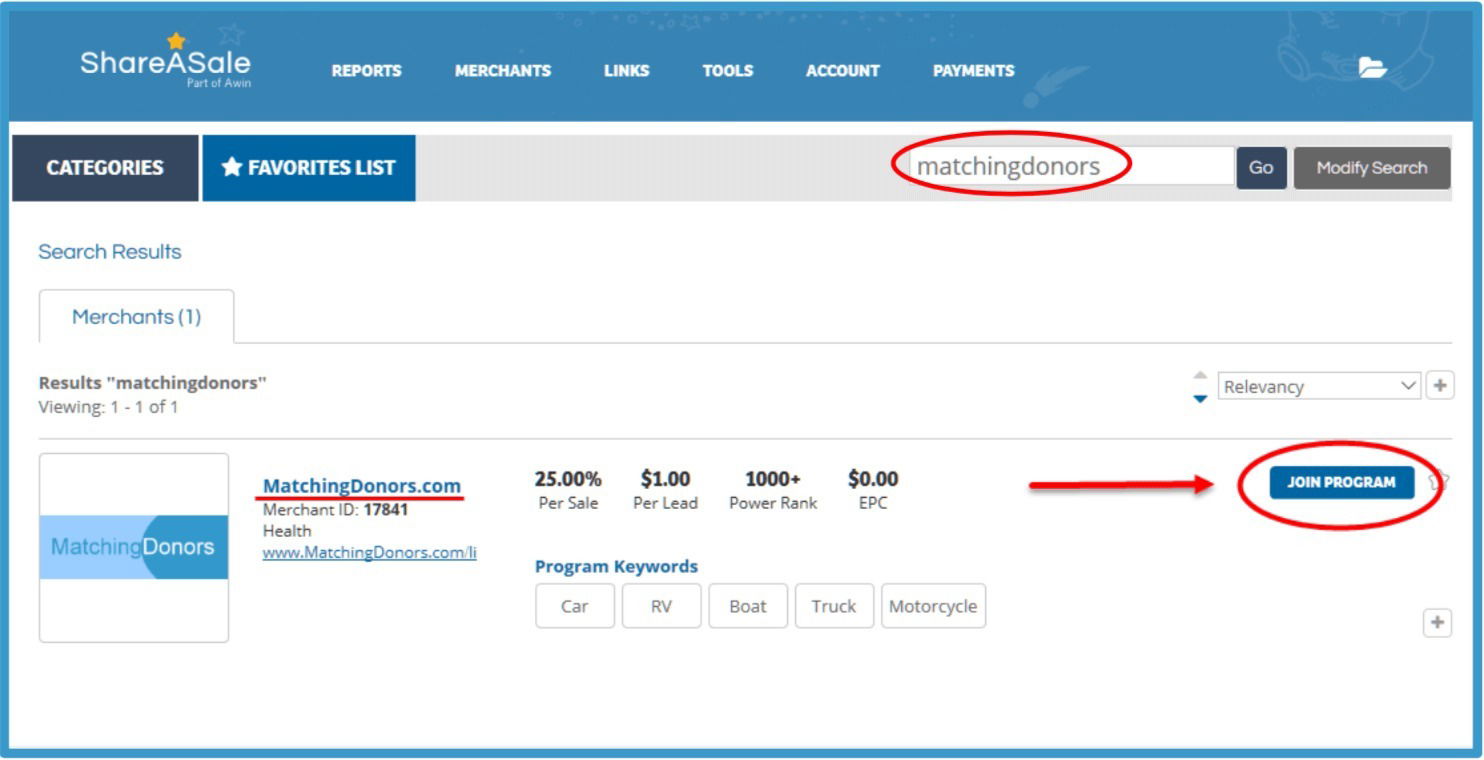1484x760 pixels.
Task: Click the Join Program button
Action: tap(1342, 482)
